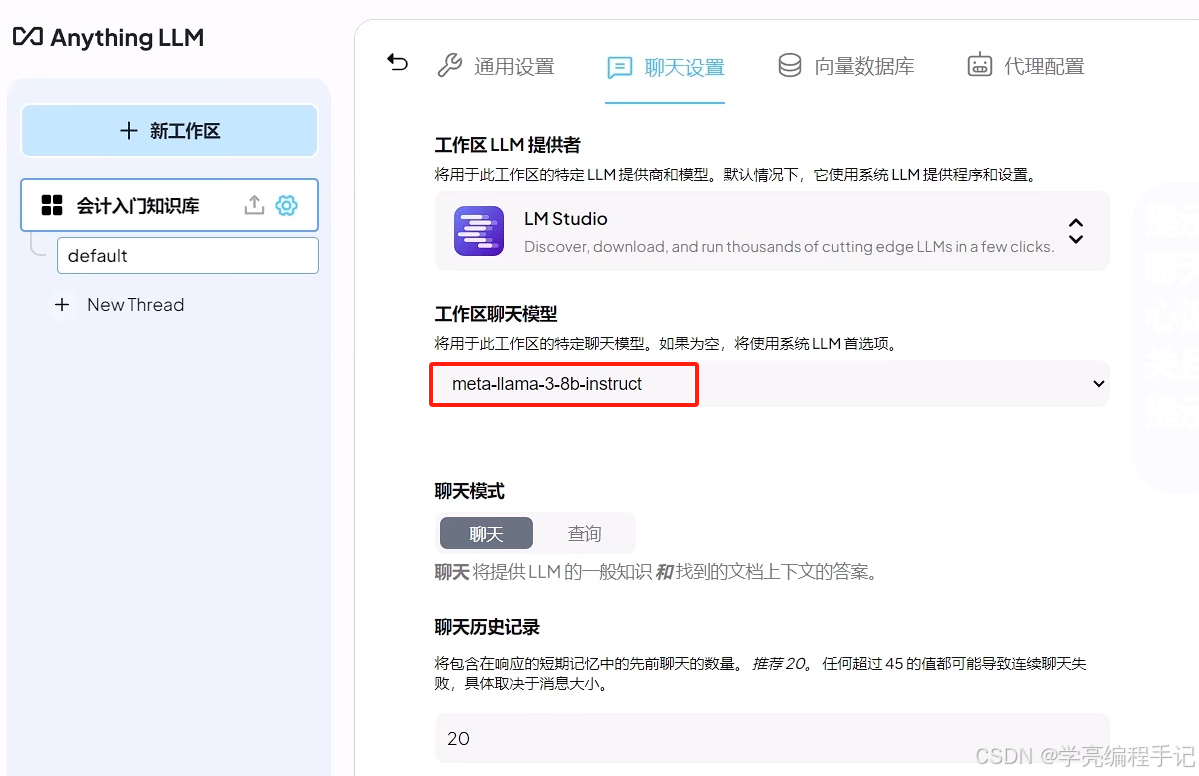Select the default thread
Screen dimensions: 1199x776
[188, 255]
